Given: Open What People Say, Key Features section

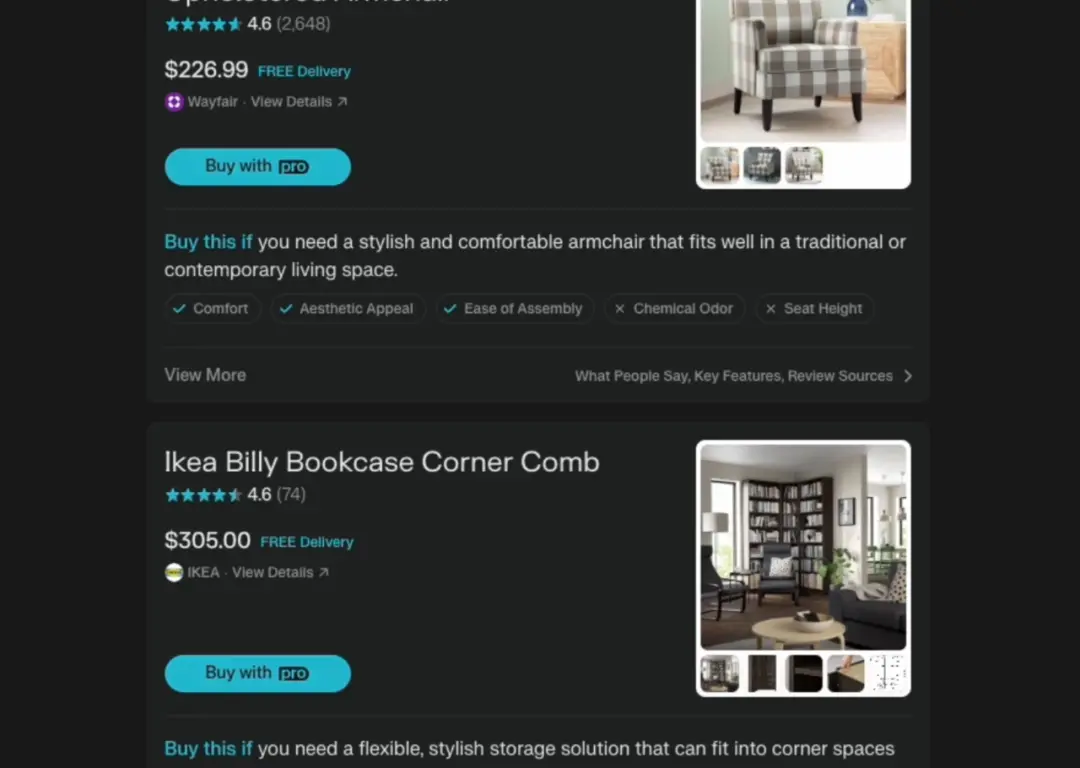Looking at the screenshot, I should pyautogui.click(x=734, y=376).
